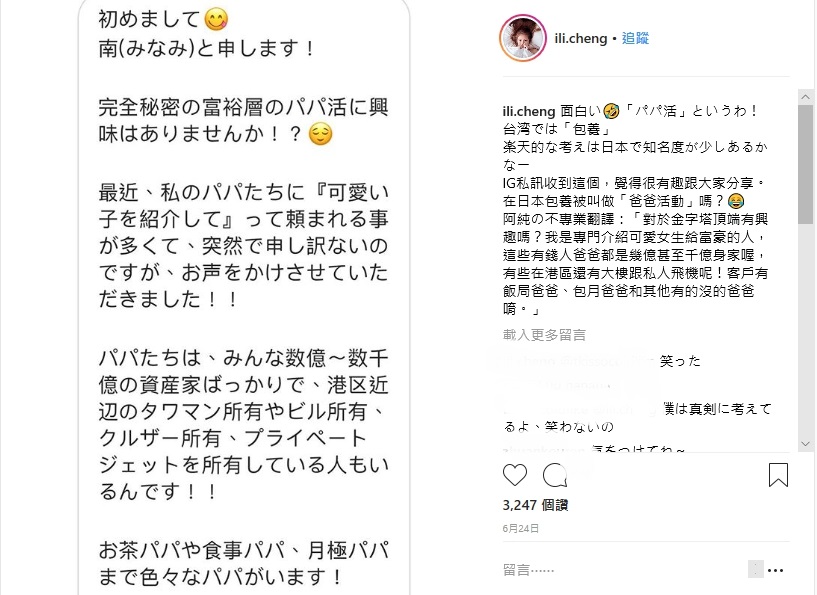Open the 6月24日 post date link
The height and width of the screenshot is (595, 817).
(521, 528)
